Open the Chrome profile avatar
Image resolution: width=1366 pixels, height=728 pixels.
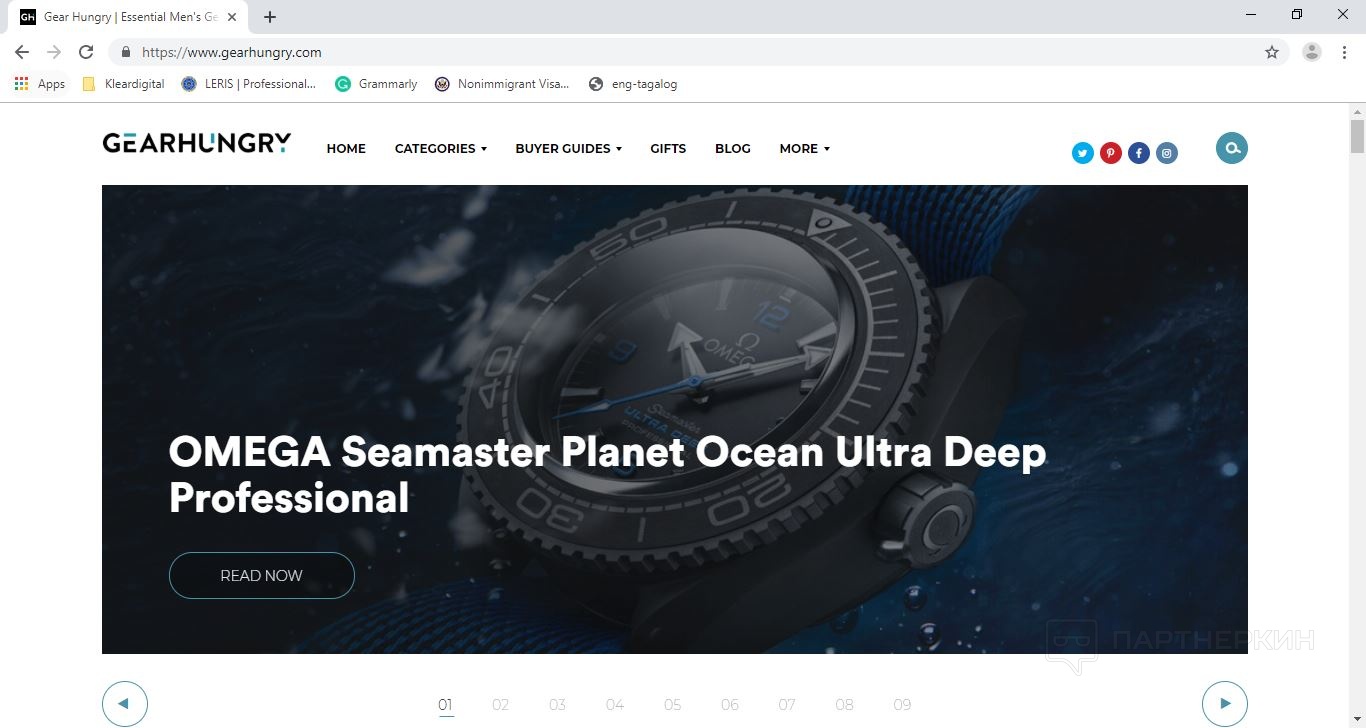point(1312,52)
